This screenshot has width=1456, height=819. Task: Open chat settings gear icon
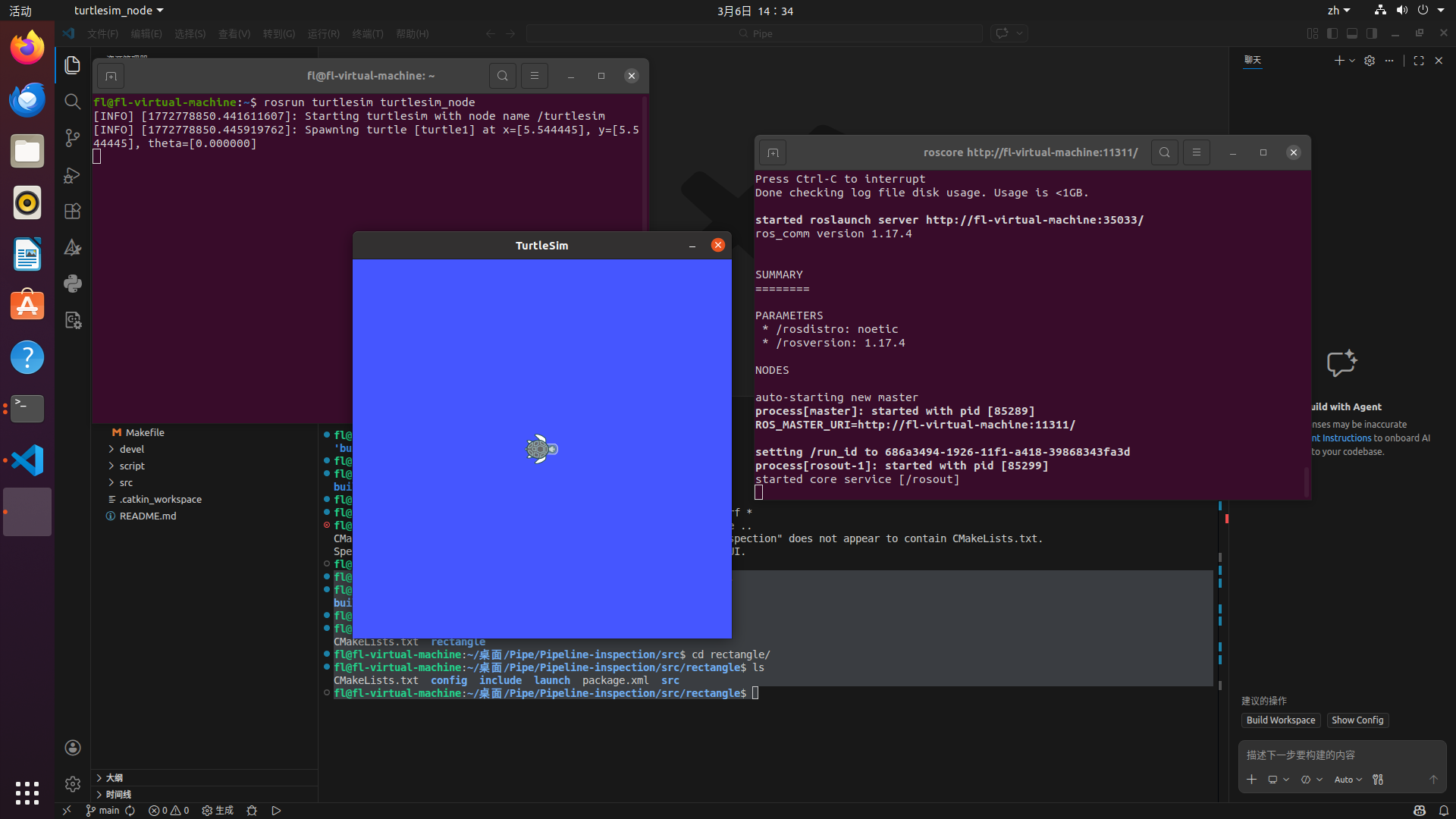[1369, 61]
